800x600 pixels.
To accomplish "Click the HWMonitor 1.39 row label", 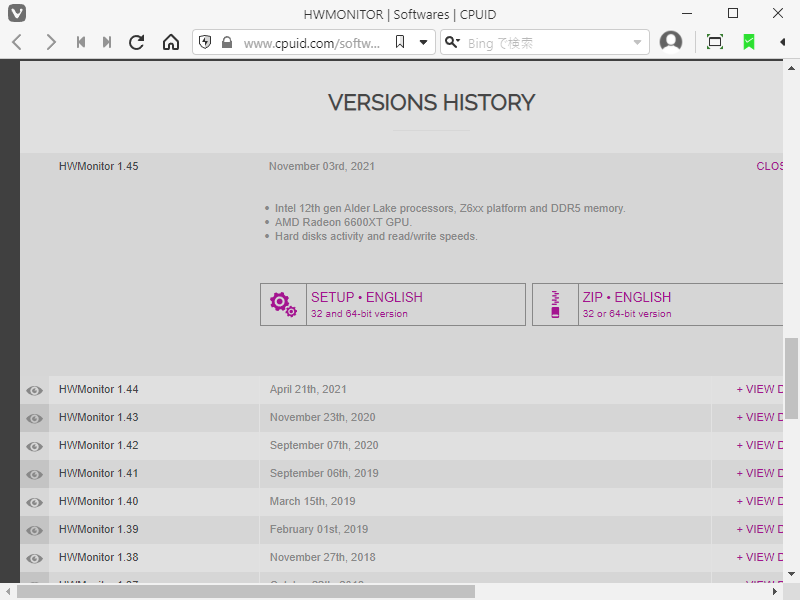I will point(98,530).
